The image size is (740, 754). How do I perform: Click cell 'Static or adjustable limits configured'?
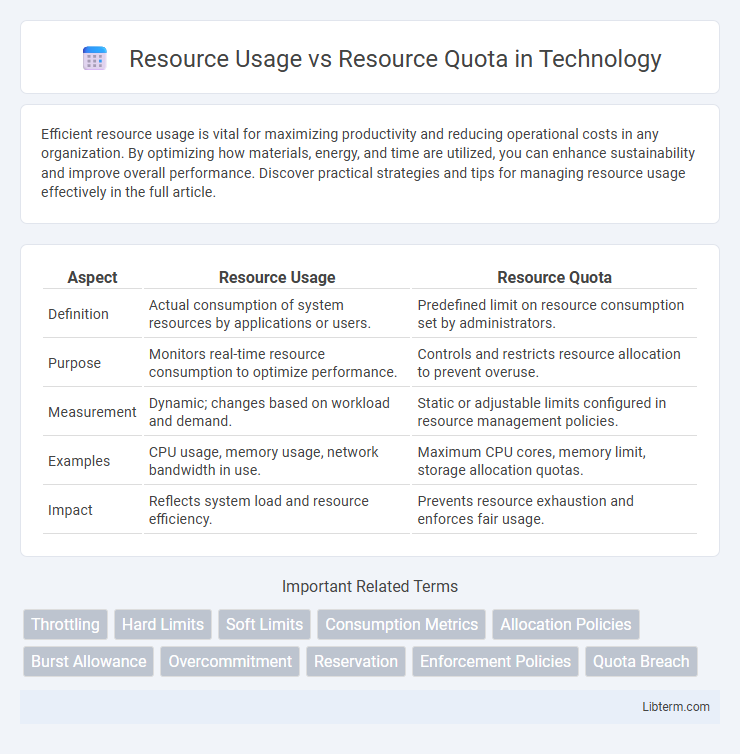pyautogui.click(x=554, y=412)
